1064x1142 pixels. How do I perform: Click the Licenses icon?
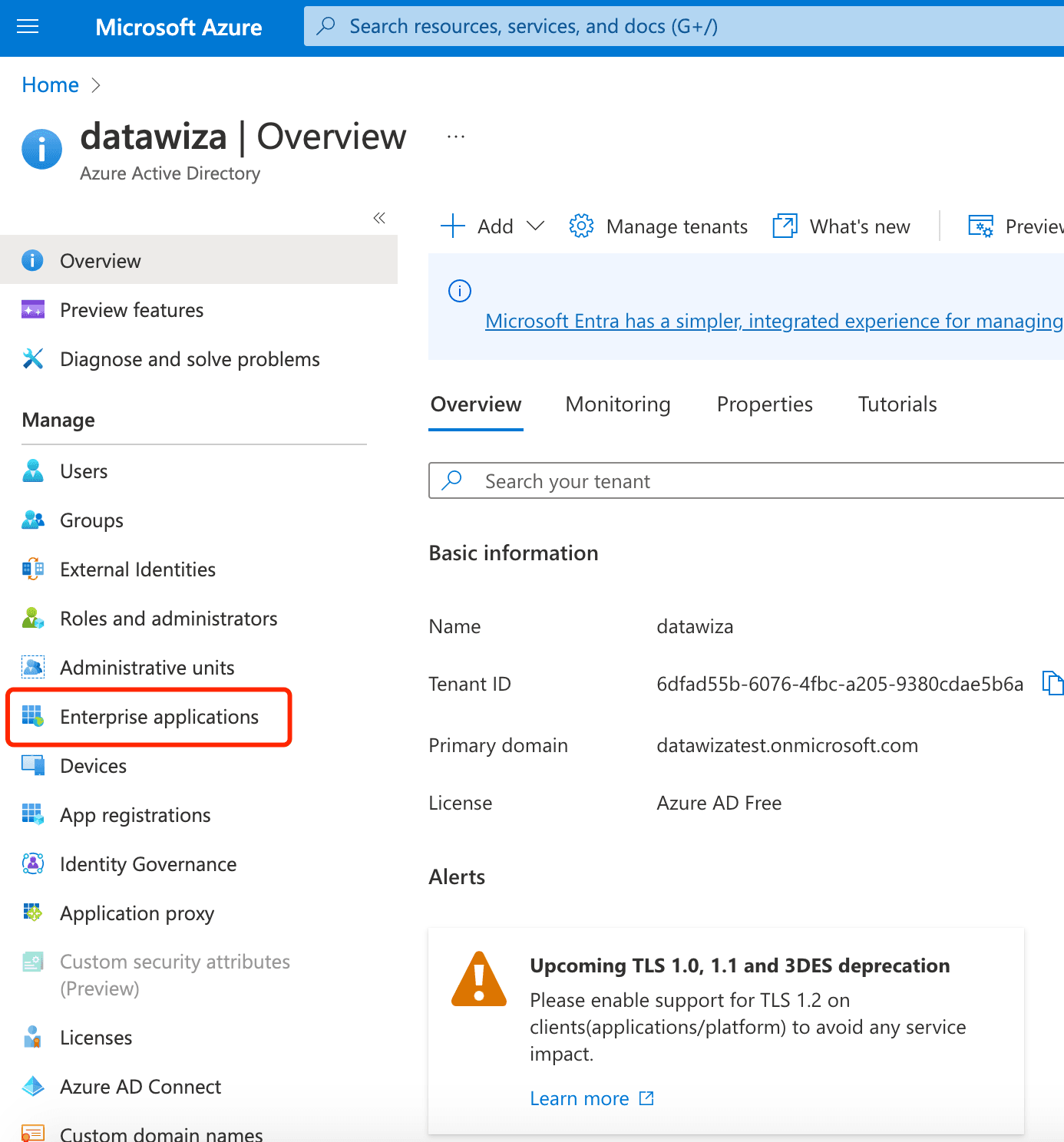coord(33,1037)
